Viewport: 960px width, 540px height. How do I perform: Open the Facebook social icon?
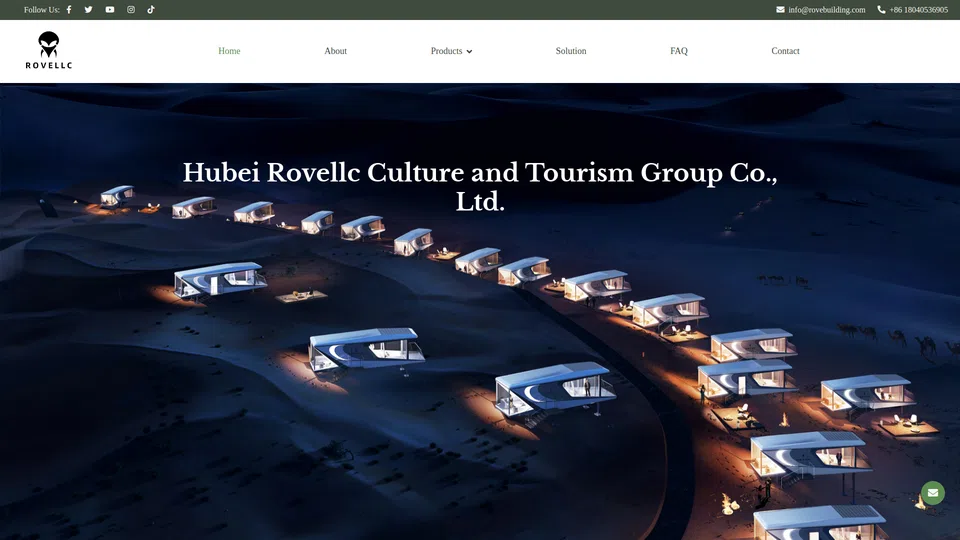pos(69,10)
